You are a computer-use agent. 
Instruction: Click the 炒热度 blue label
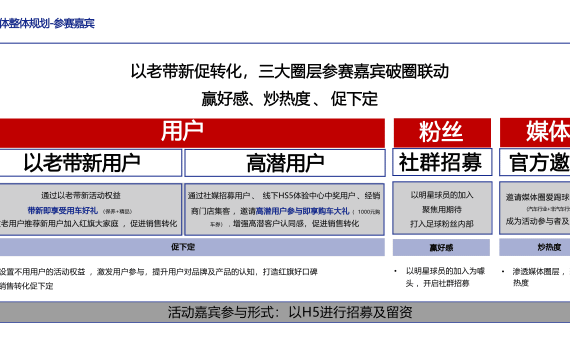coord(535,247)
